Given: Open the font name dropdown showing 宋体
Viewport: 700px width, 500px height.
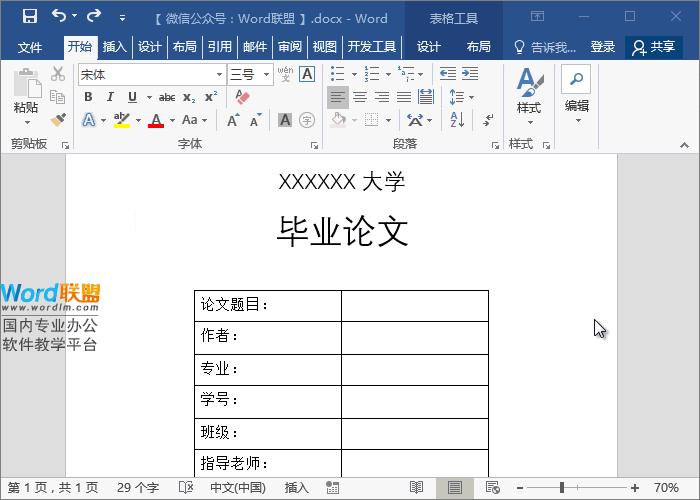Looking at the screenshot, I should (219, 75).
